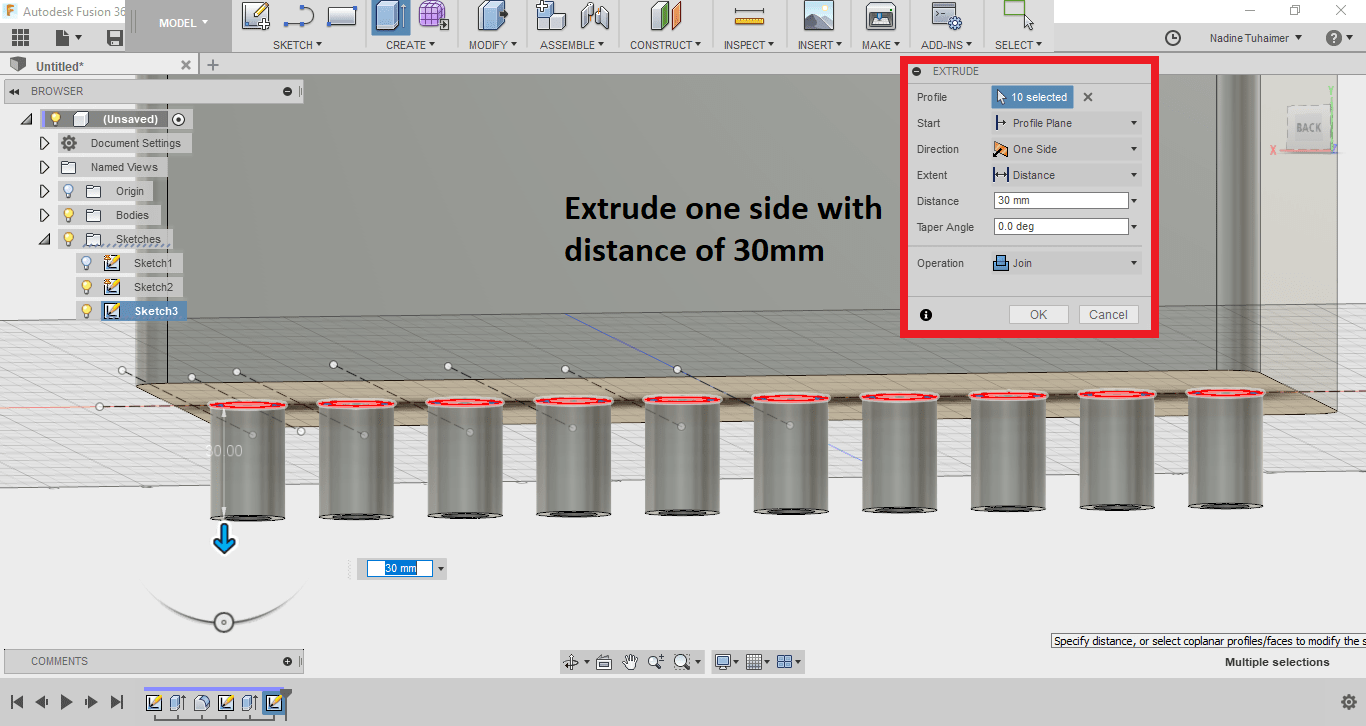The image size is (1366, 726).
Task: Collapse the EXTRUDE dialog with minus icon
Action: pos(917,72)
